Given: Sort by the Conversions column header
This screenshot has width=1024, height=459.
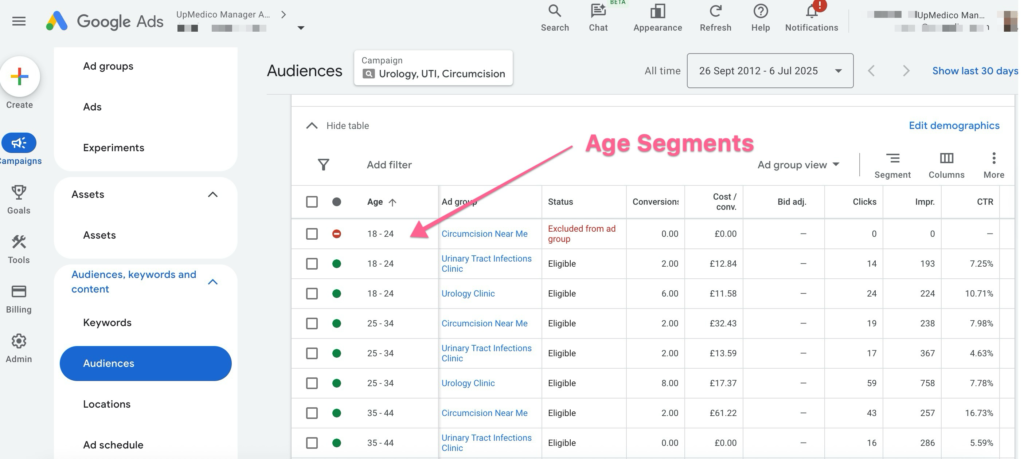Looking at the screenshot, I should 656,202.
